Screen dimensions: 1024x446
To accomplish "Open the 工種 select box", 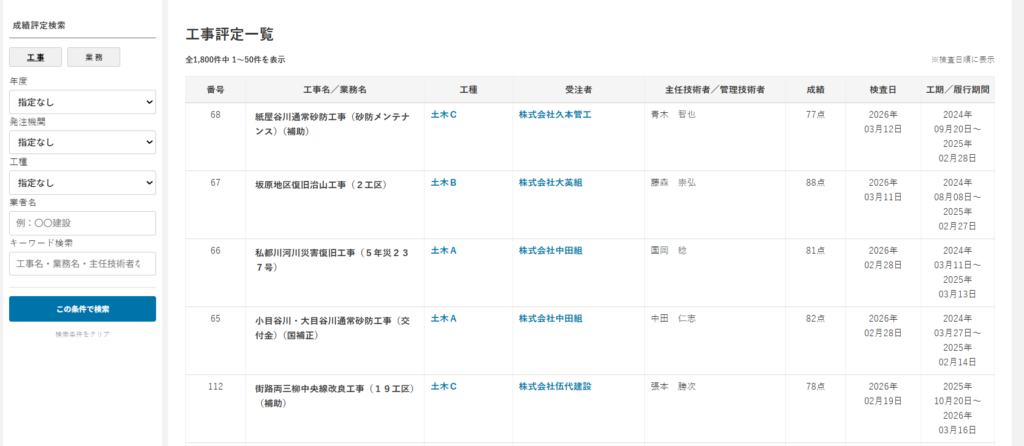I will [x=82, y=183].
